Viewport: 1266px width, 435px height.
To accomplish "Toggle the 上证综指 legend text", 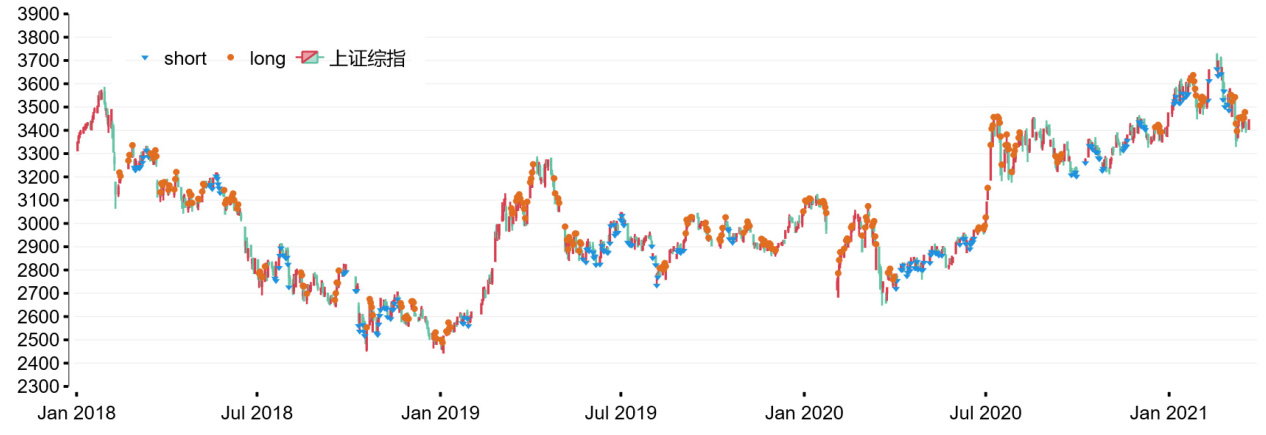I will (367, 59).
